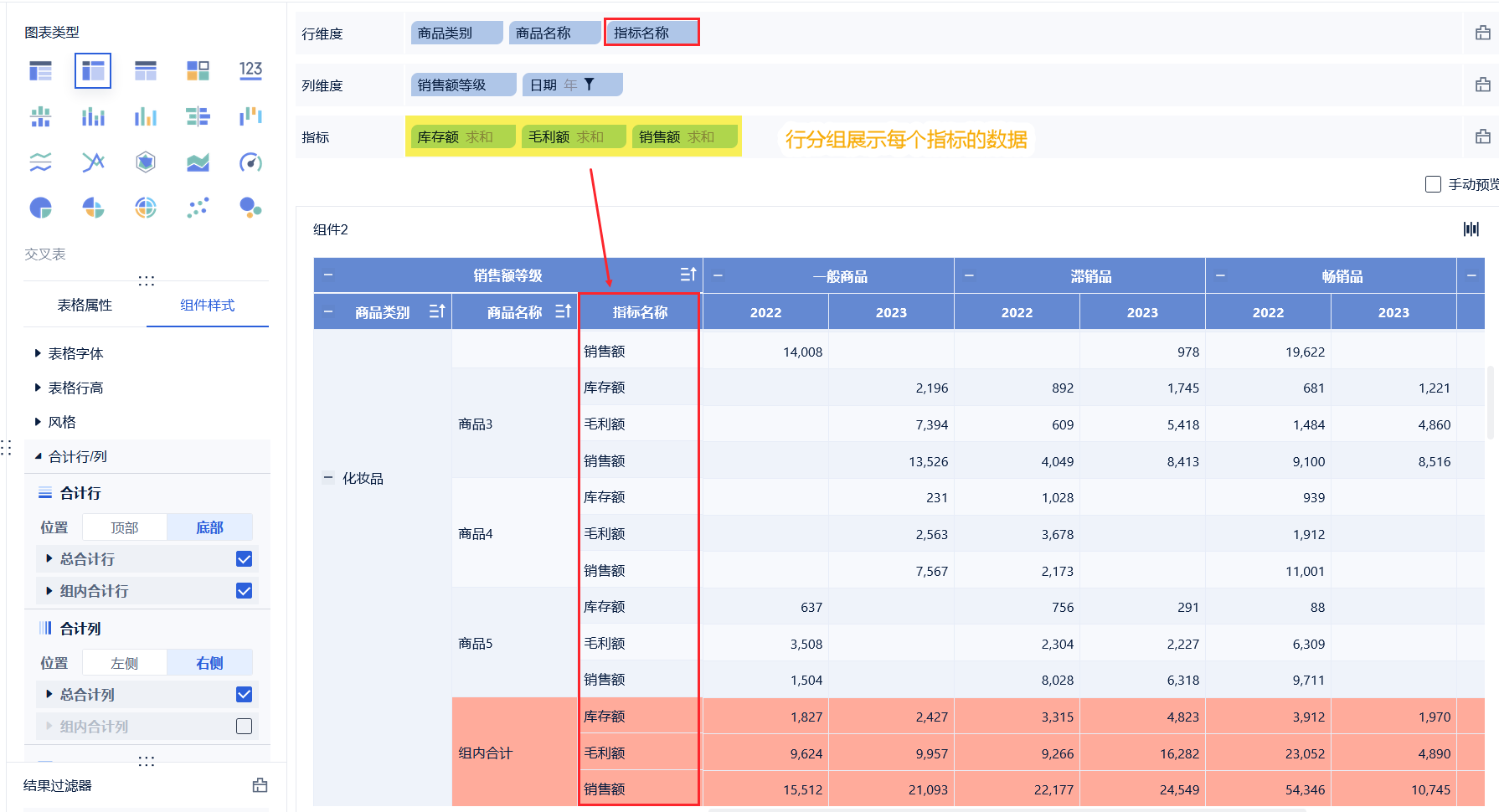Collapse the 化妆品 row group
Viewport: 1499px width, 812px height.
[328, 478]
